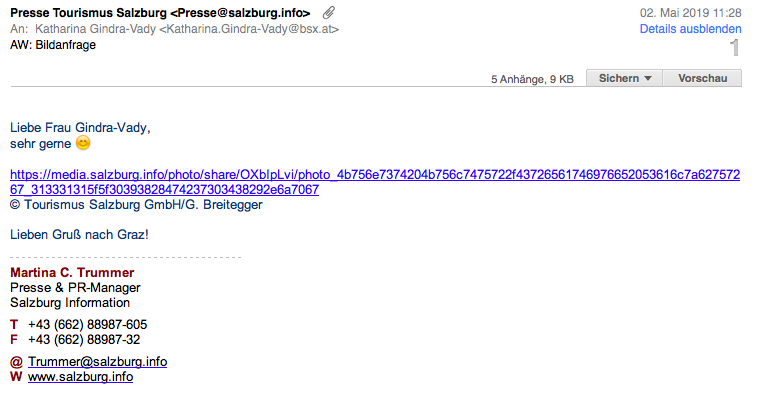Image resolution: width=762 pixels, height=395 pixels.
Task: Click Details ausblenden link
Action: (690, 29)
